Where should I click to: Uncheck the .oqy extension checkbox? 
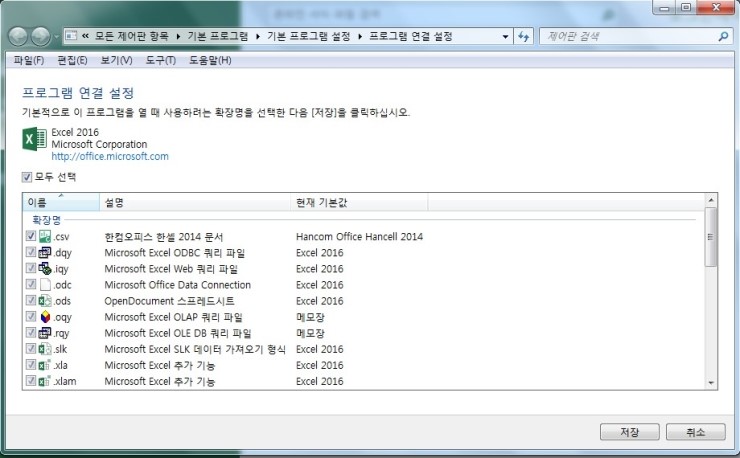pyautogui.click(x=31, y=316)
